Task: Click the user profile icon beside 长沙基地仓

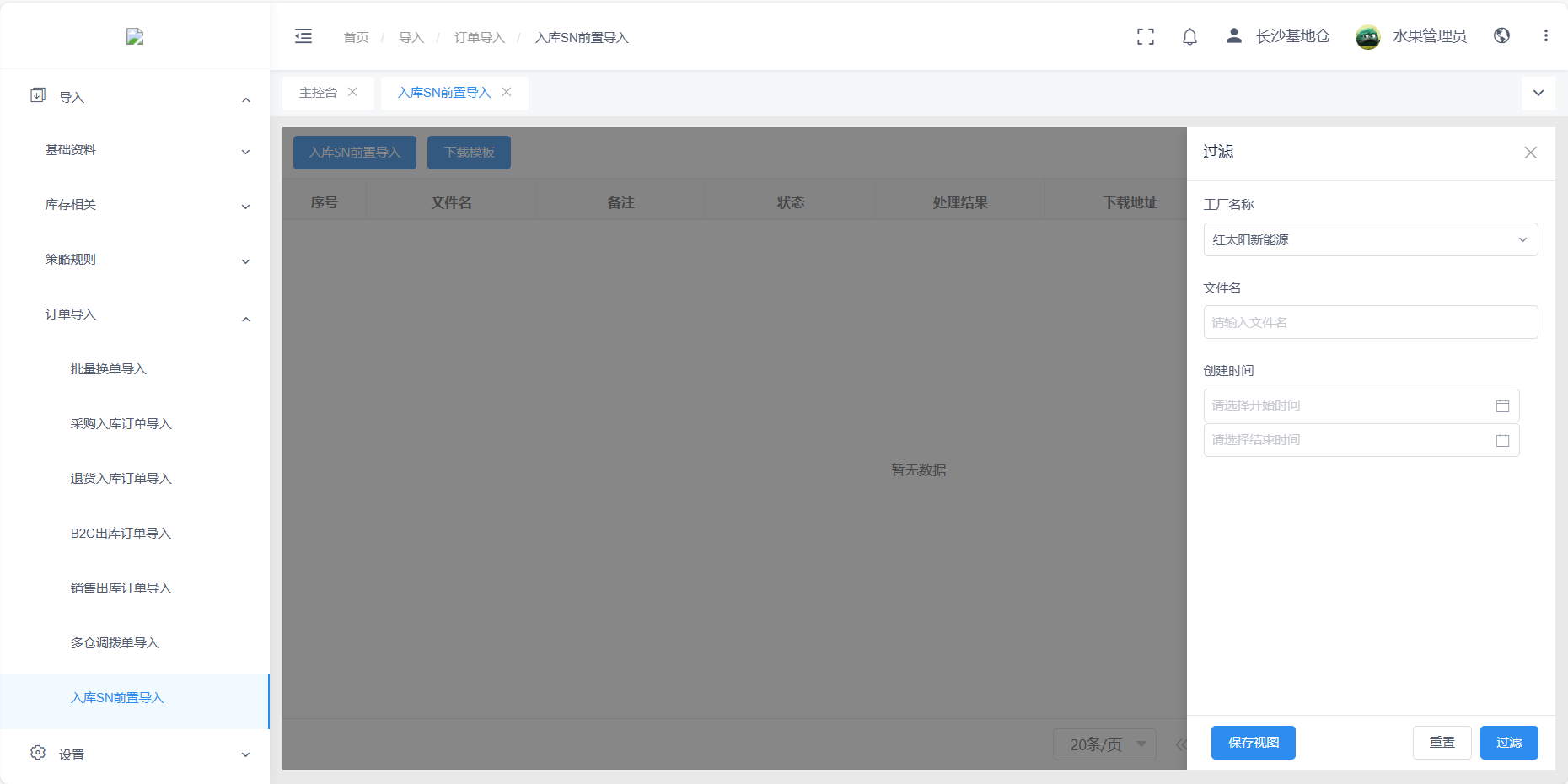Action: tap(1233, 35)
